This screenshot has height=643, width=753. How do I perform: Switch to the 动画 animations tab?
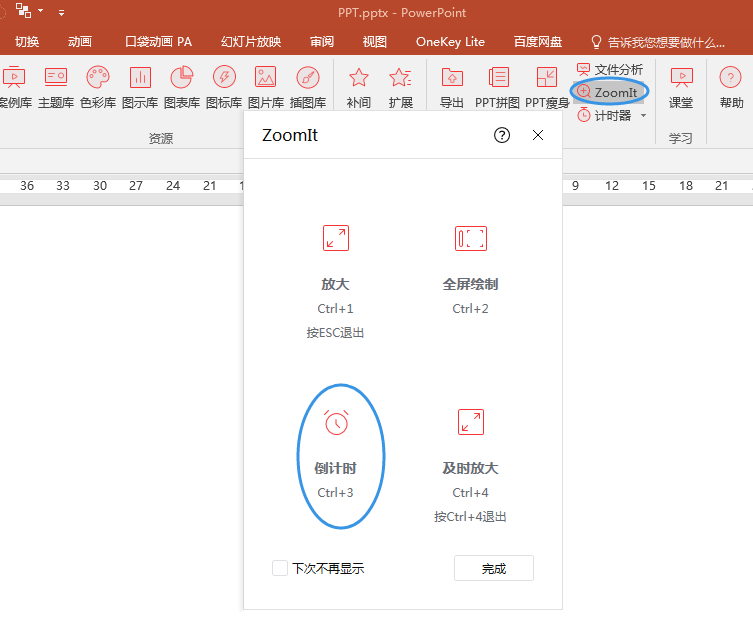point(80,42)
